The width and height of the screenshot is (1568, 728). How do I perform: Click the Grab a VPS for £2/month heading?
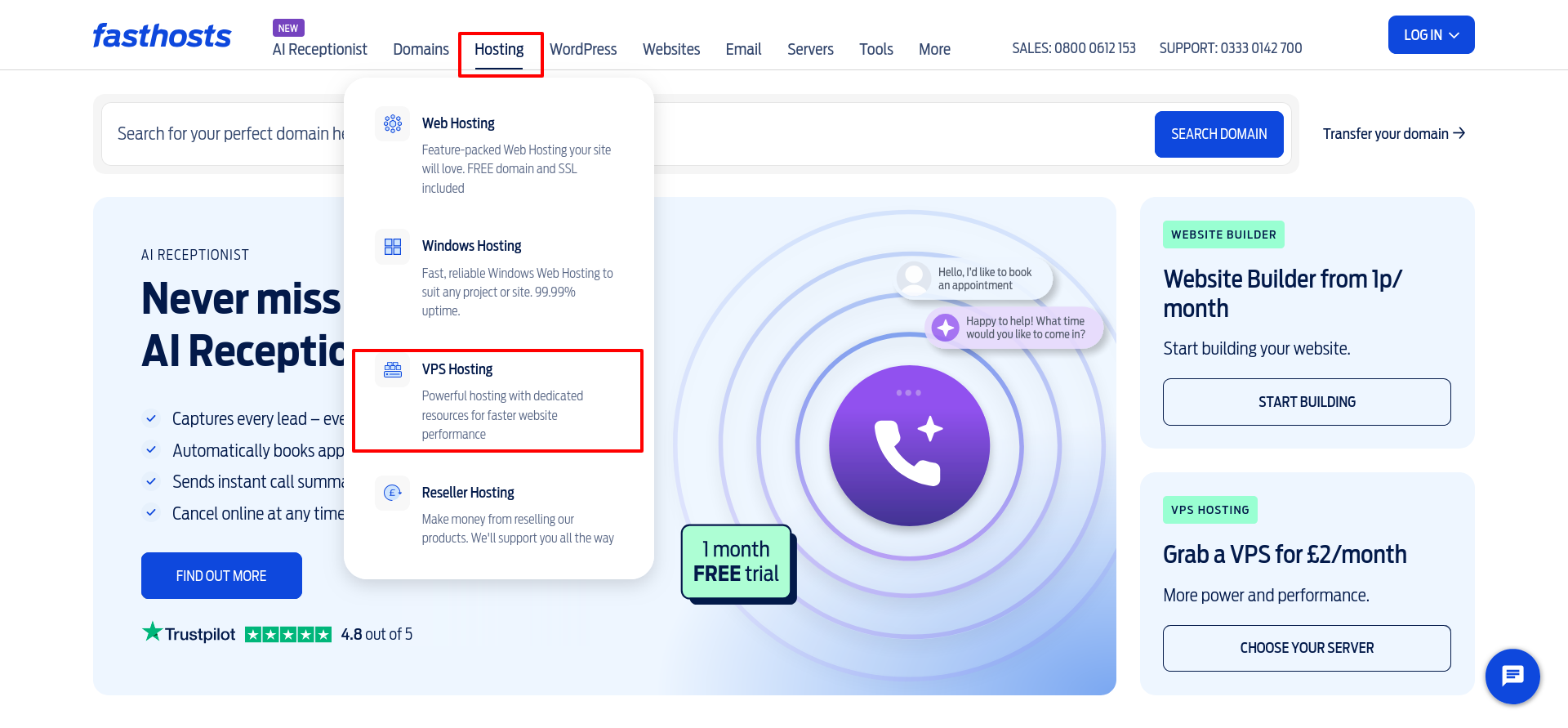(1285, 555)
